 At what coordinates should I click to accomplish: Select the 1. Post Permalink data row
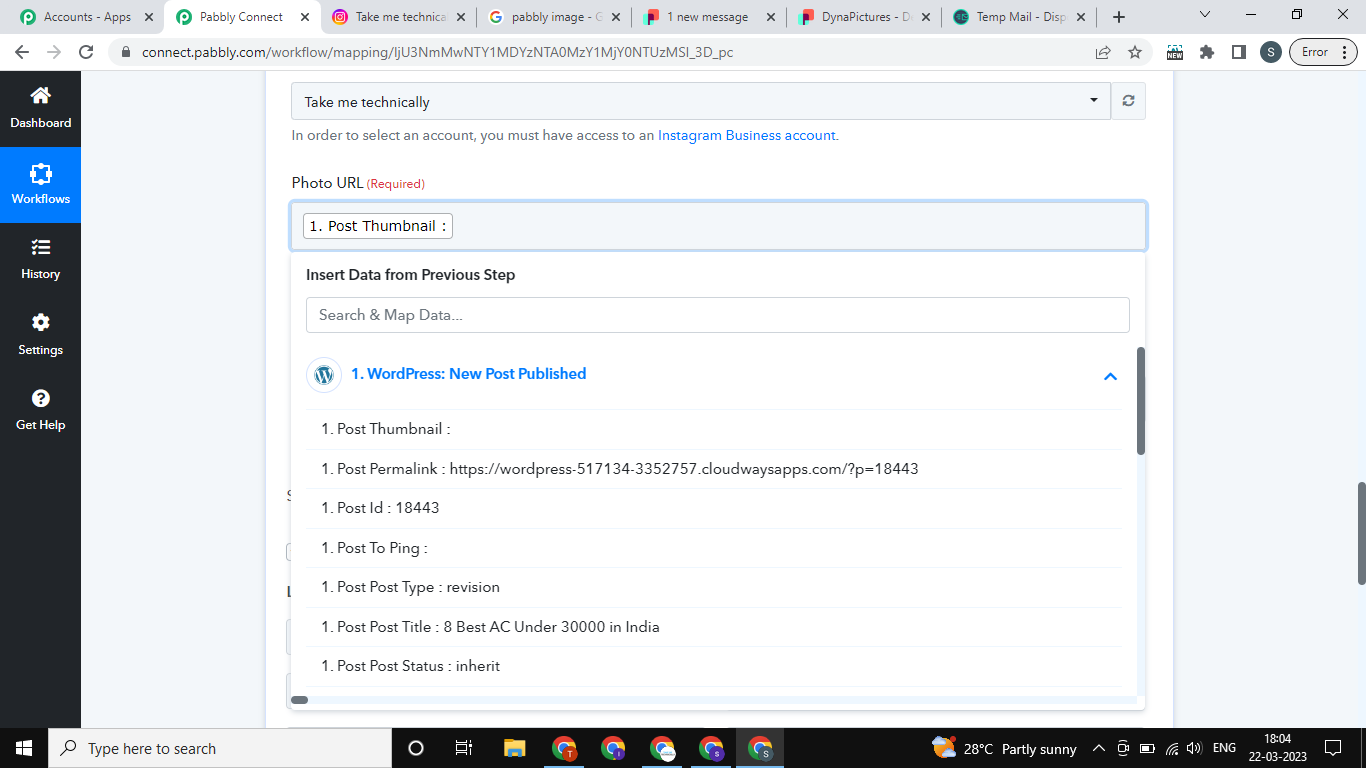pyautogui.click(x=714, y=469)
